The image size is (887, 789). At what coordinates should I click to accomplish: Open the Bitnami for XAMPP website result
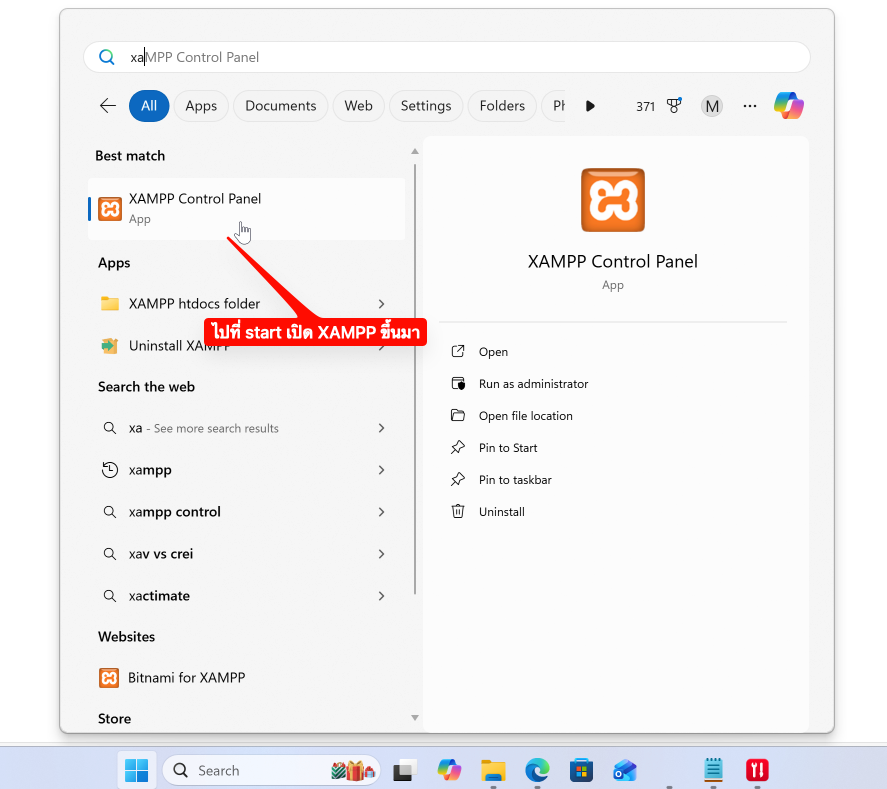pyautogui.click(x=186, y=678)
